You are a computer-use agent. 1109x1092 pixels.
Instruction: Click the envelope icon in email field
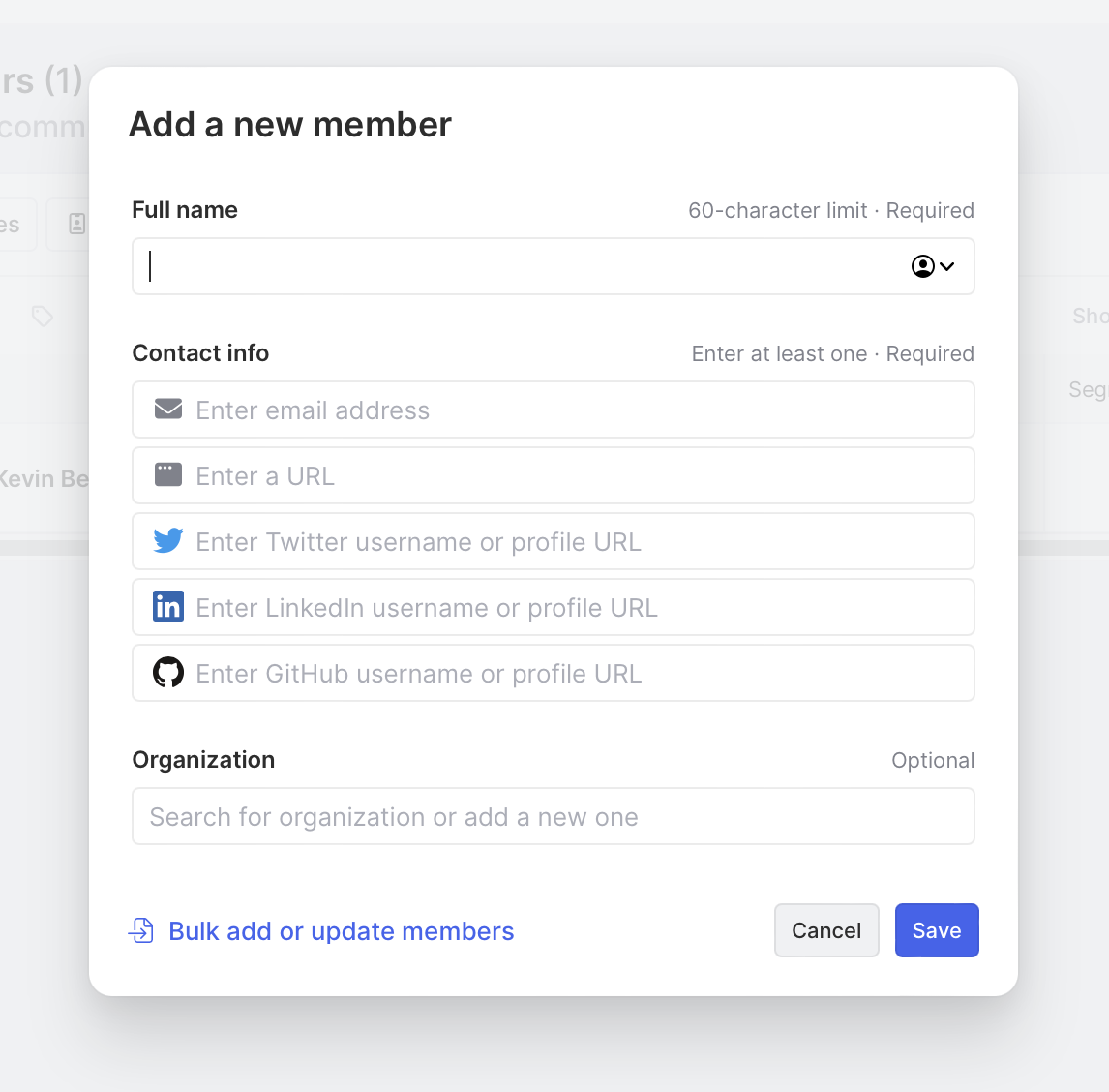(x=168, y=409)
